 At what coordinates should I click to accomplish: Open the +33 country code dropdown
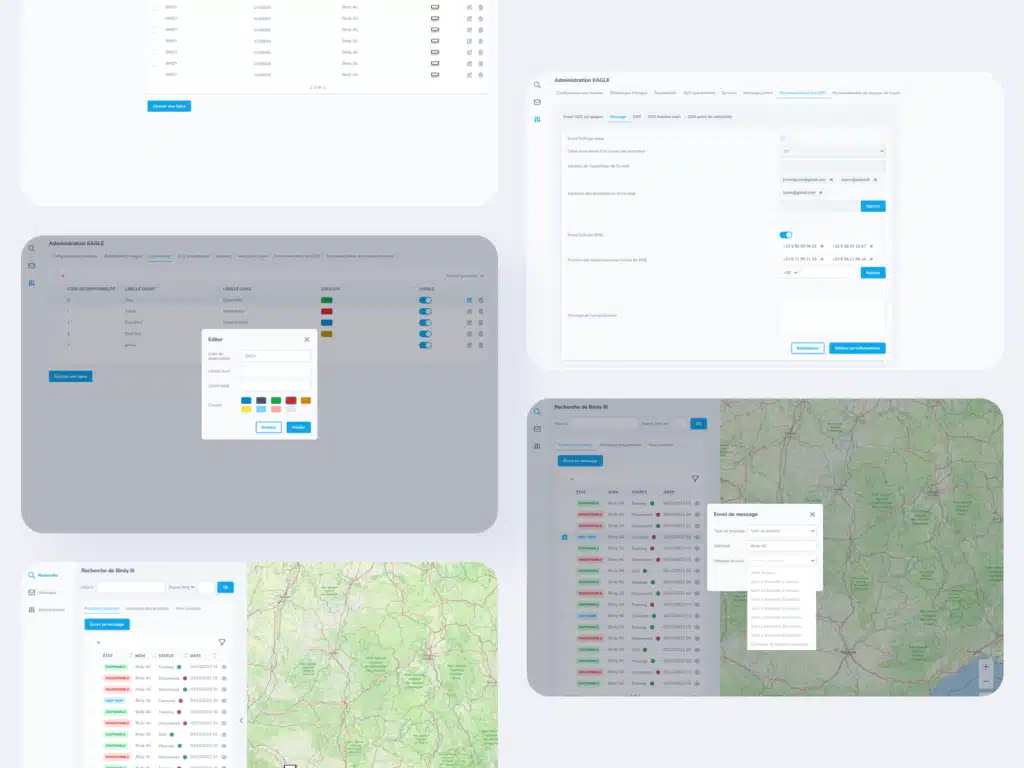tap(790, 272)
